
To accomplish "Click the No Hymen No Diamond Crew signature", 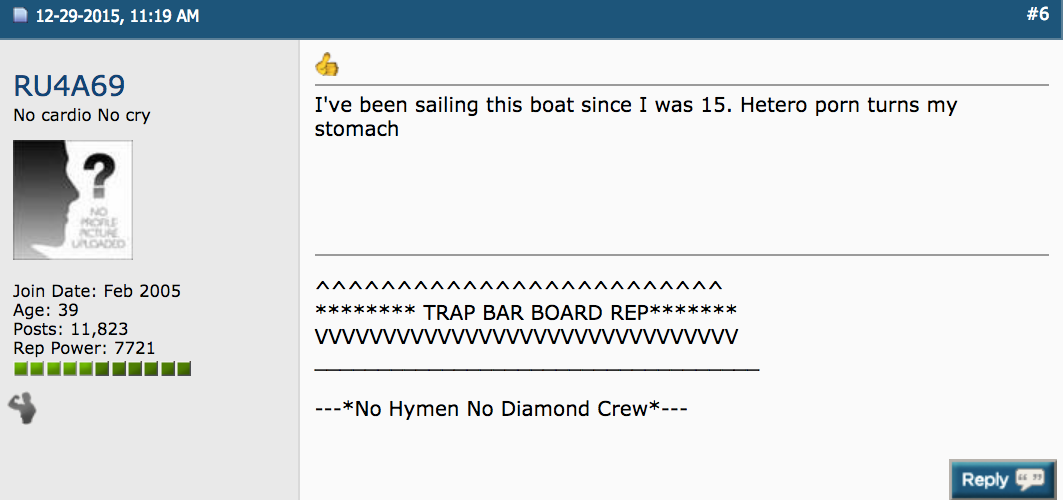I will [x=502, y=409].
